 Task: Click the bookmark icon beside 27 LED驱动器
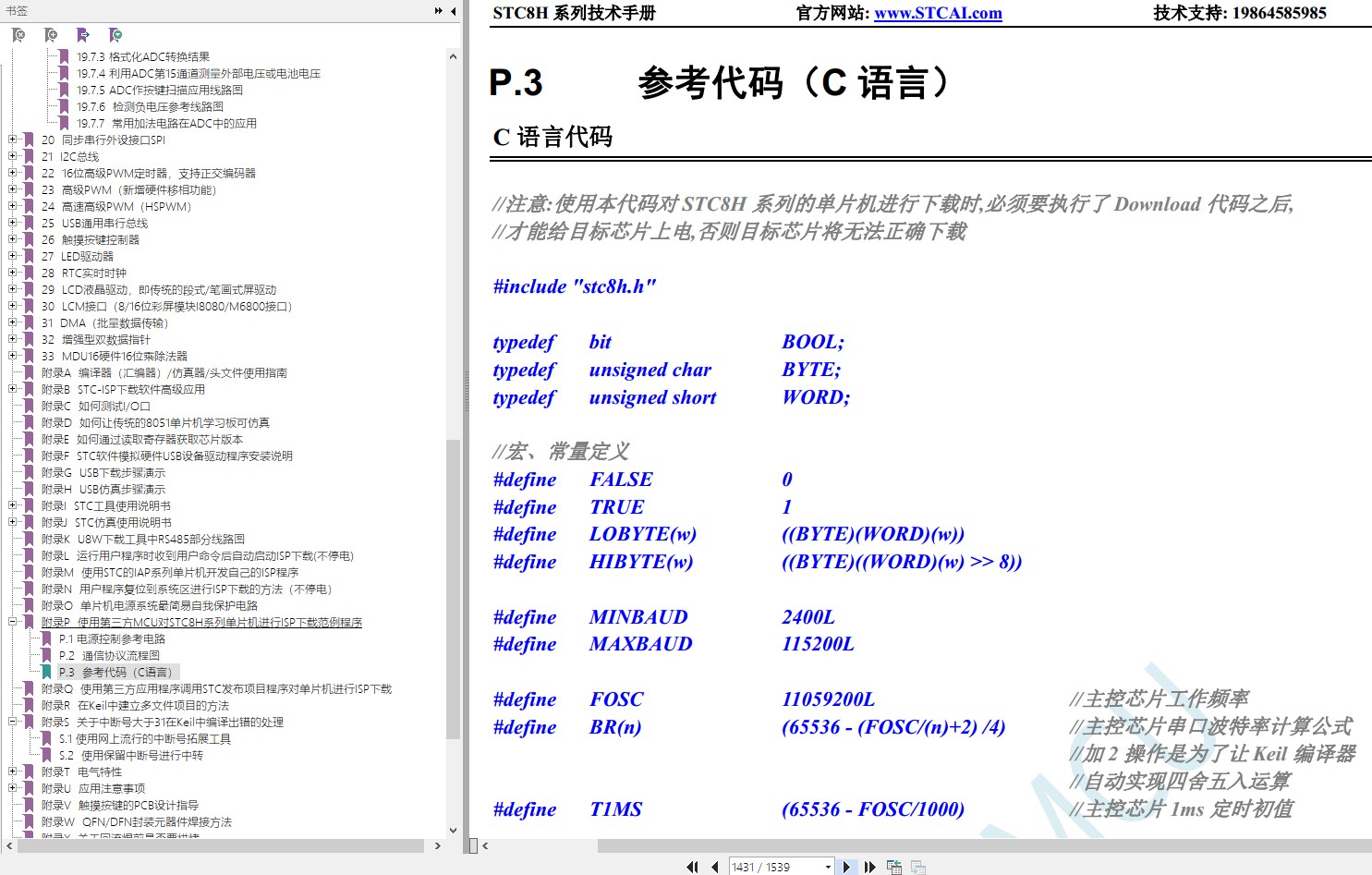tap(29, 256)
